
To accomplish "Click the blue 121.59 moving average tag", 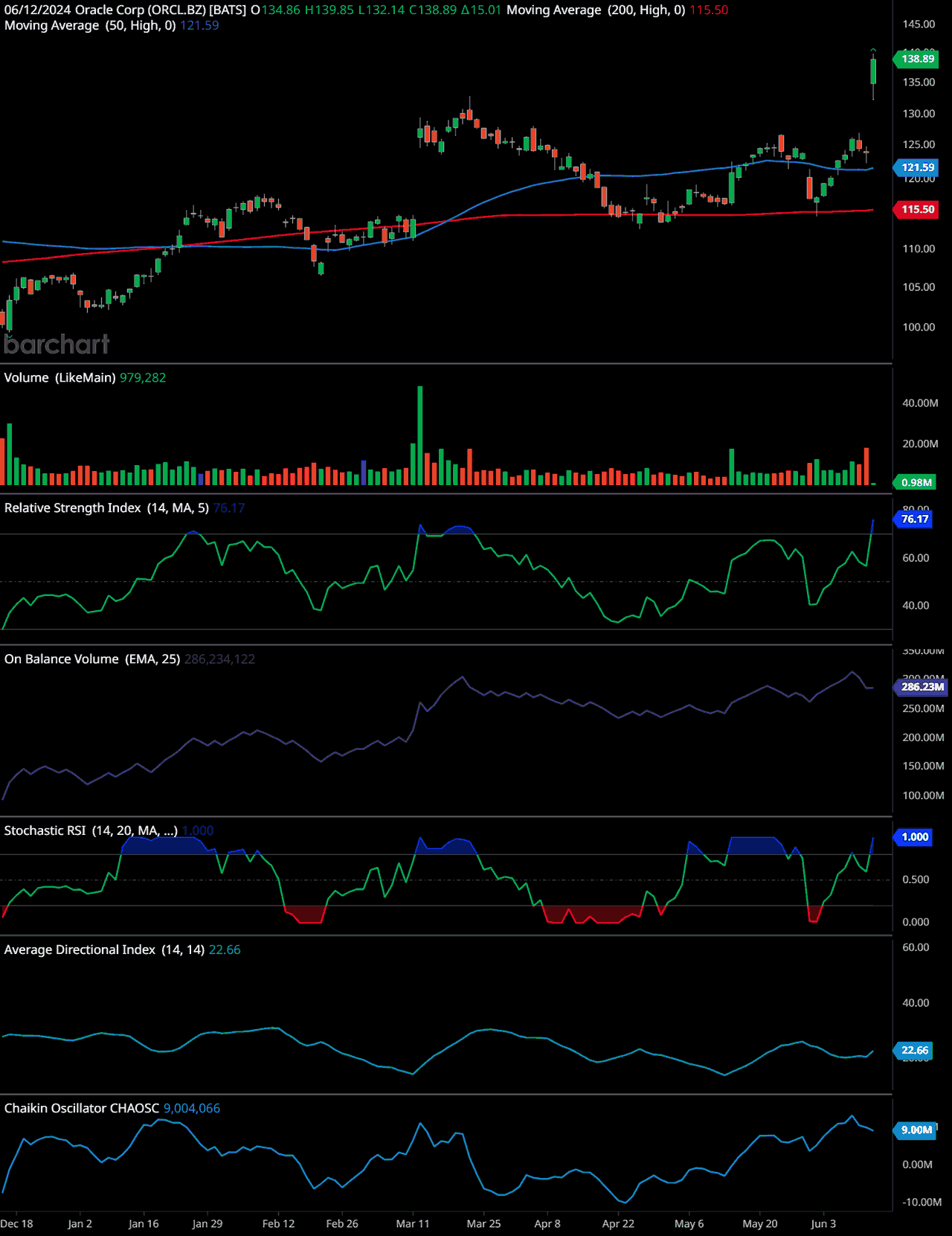I will coord(917,167).
